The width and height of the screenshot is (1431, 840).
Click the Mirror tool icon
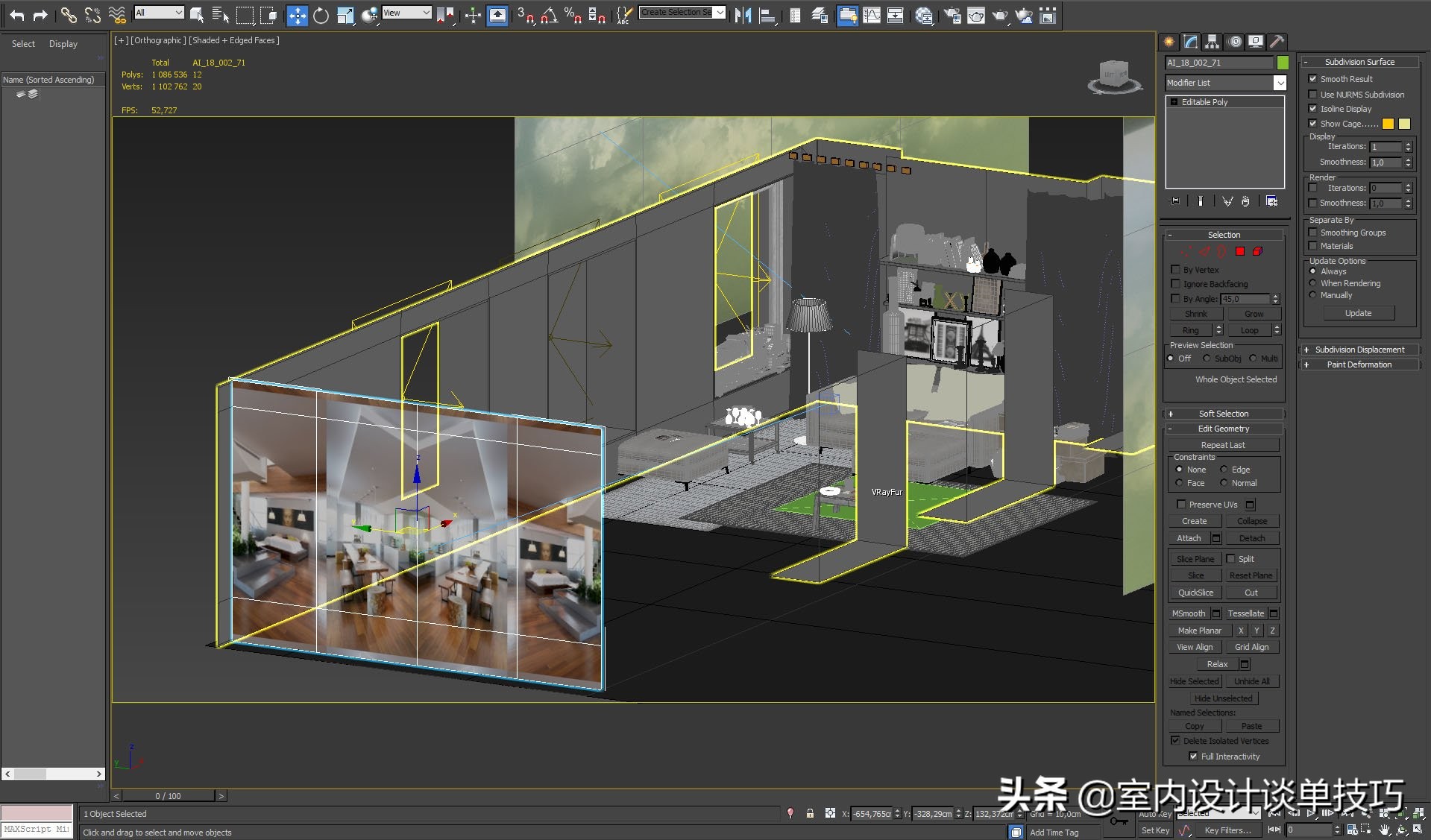pyautogui.click(x=743, y=16)
